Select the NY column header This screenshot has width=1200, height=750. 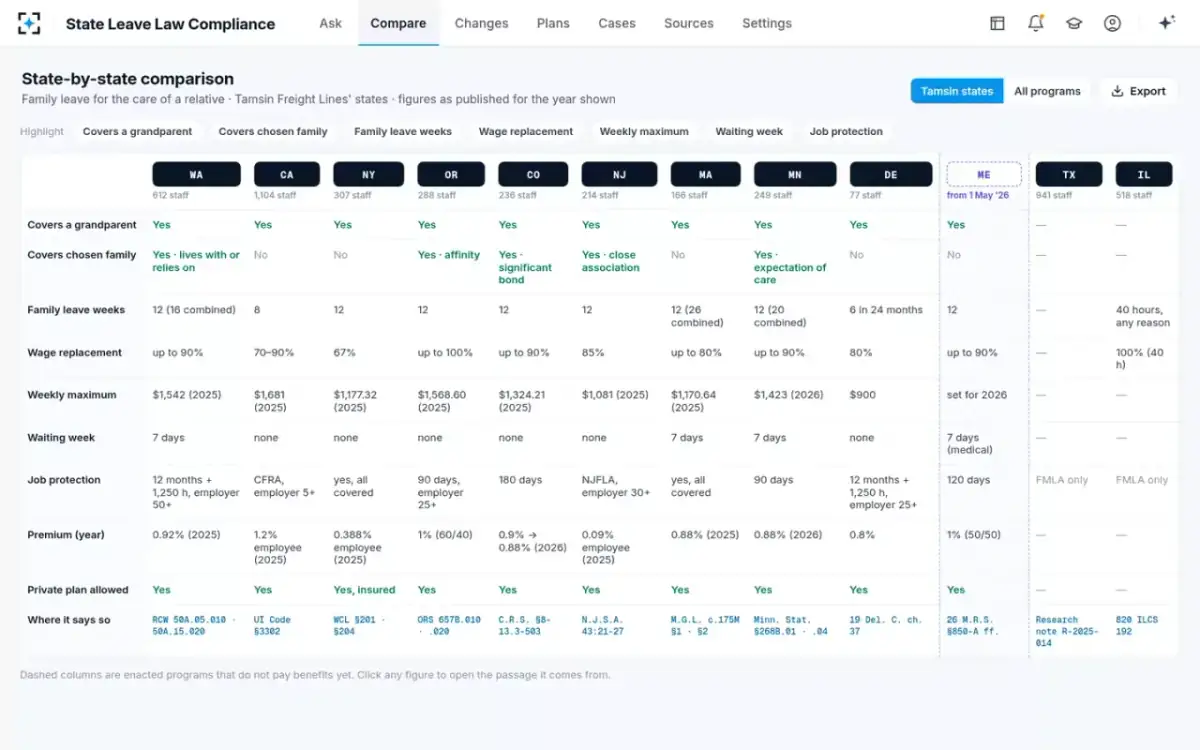[369, 174]
